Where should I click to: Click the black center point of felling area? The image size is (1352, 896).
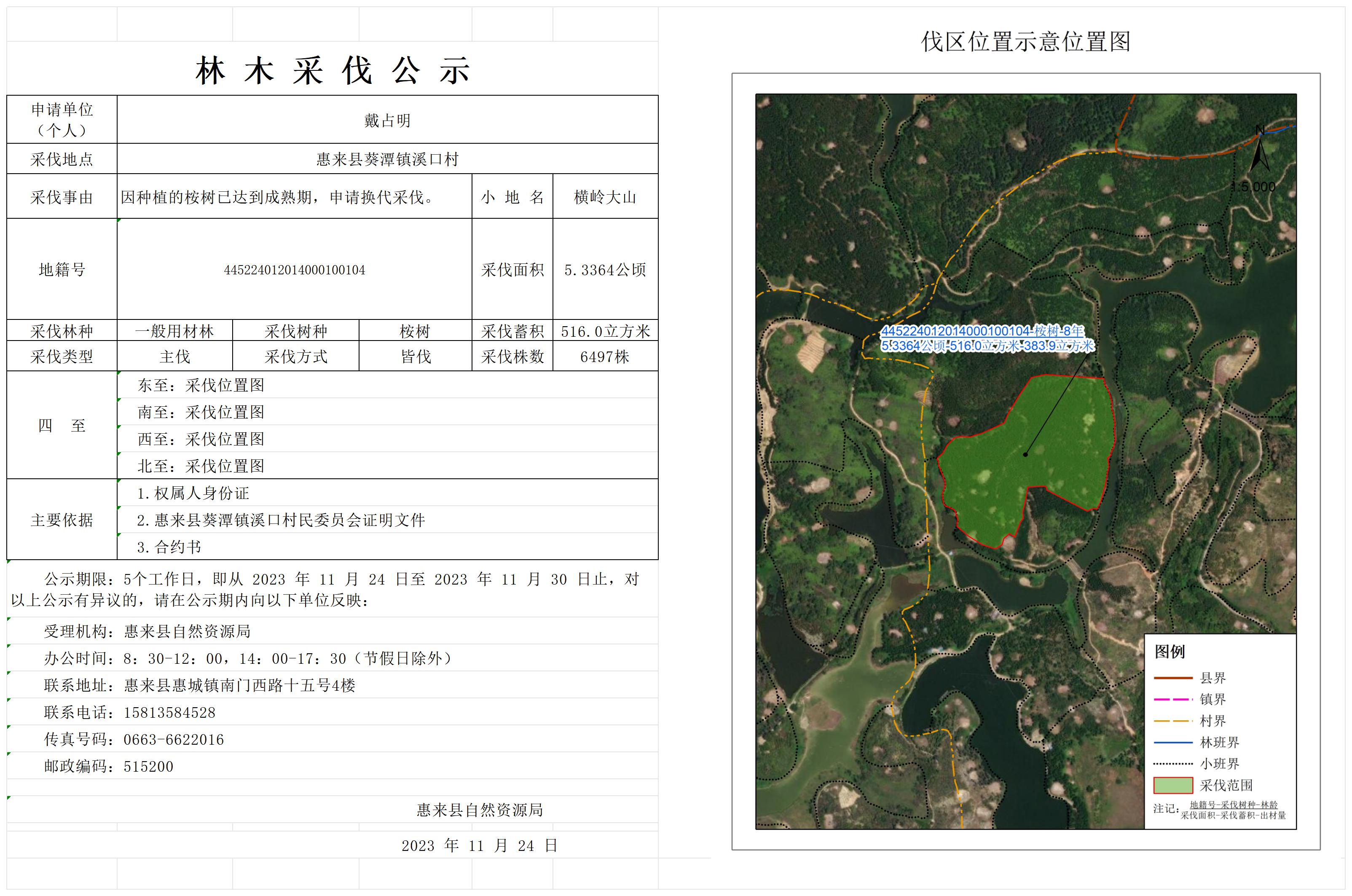click(1026, 455)
